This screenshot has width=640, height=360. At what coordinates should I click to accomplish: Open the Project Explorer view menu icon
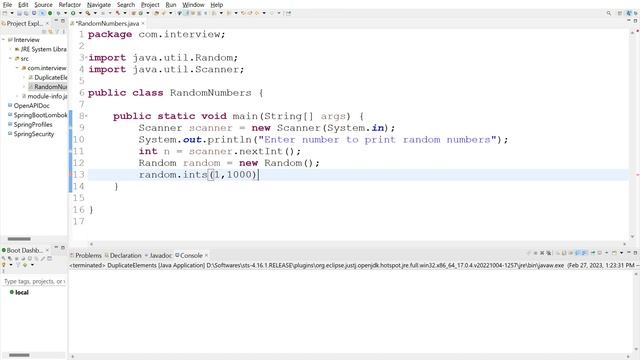(64, 31)
